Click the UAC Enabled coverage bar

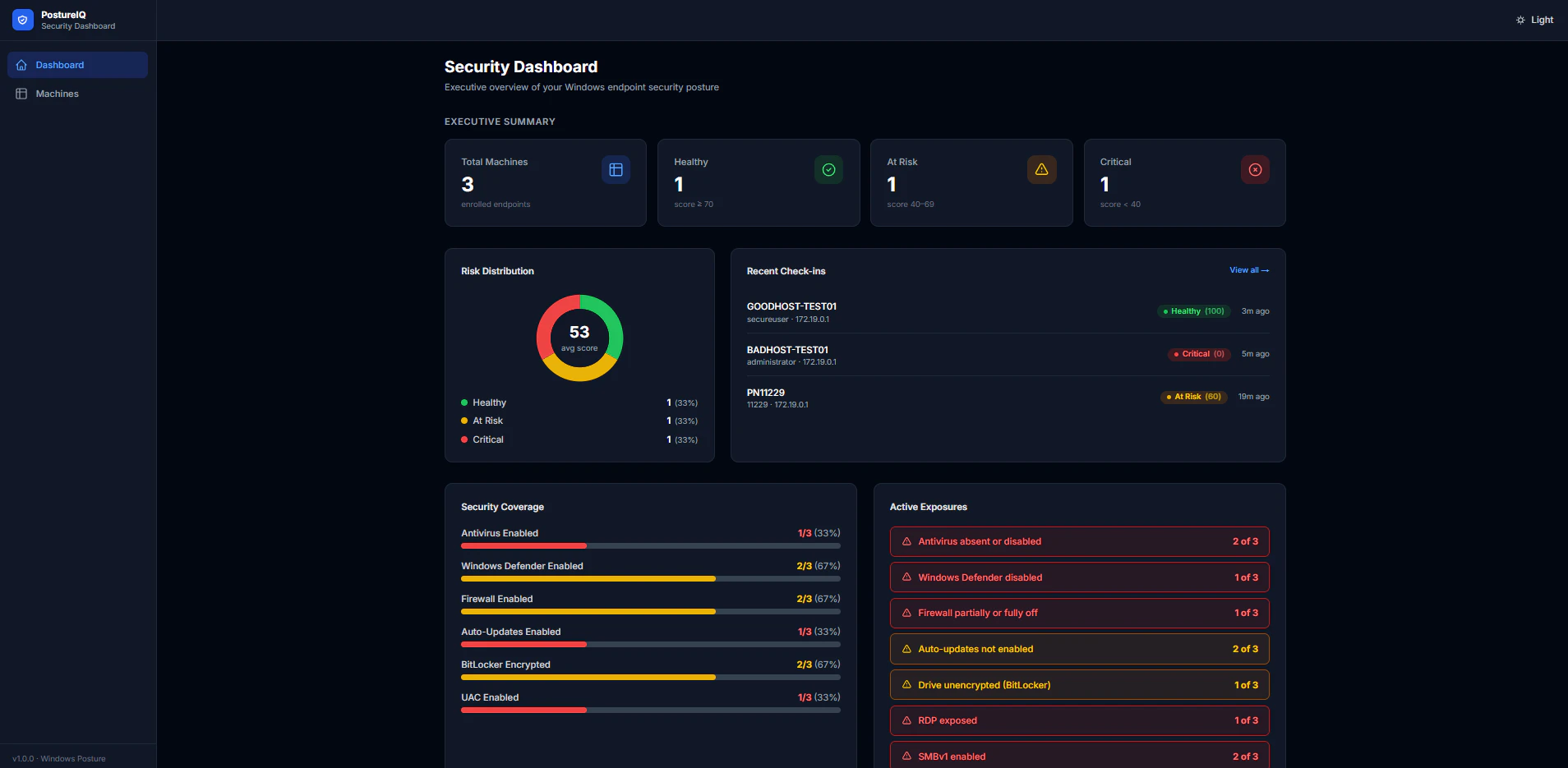point(651,710)
